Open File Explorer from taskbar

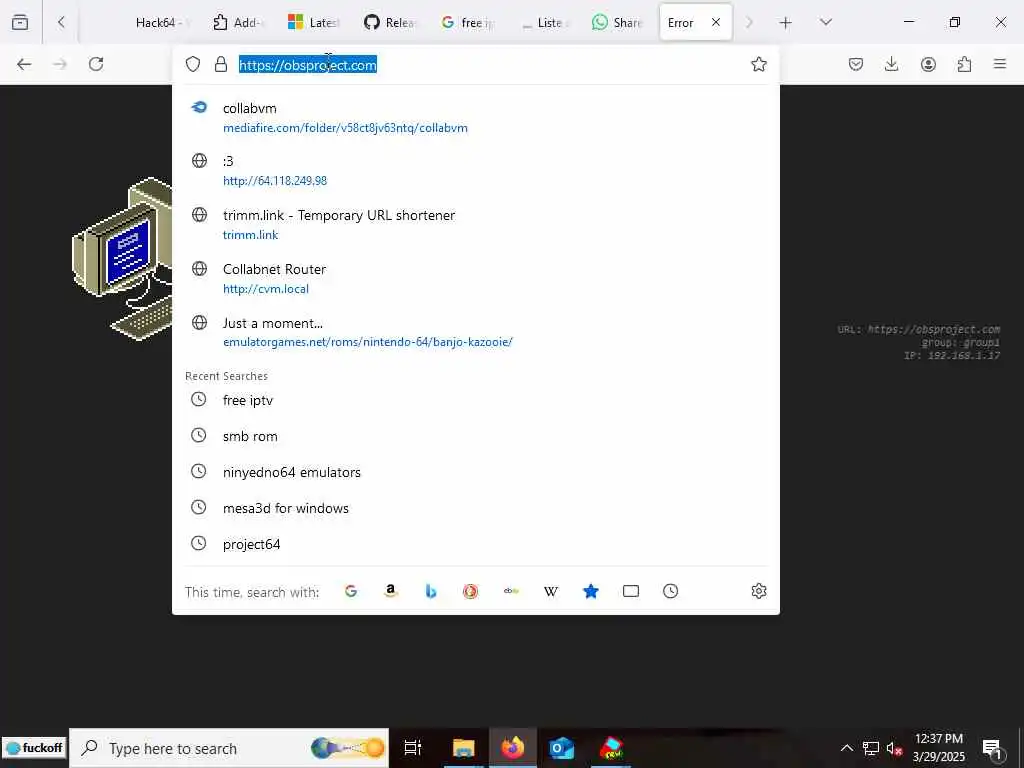pyautogui.click(x=463, y=748)
